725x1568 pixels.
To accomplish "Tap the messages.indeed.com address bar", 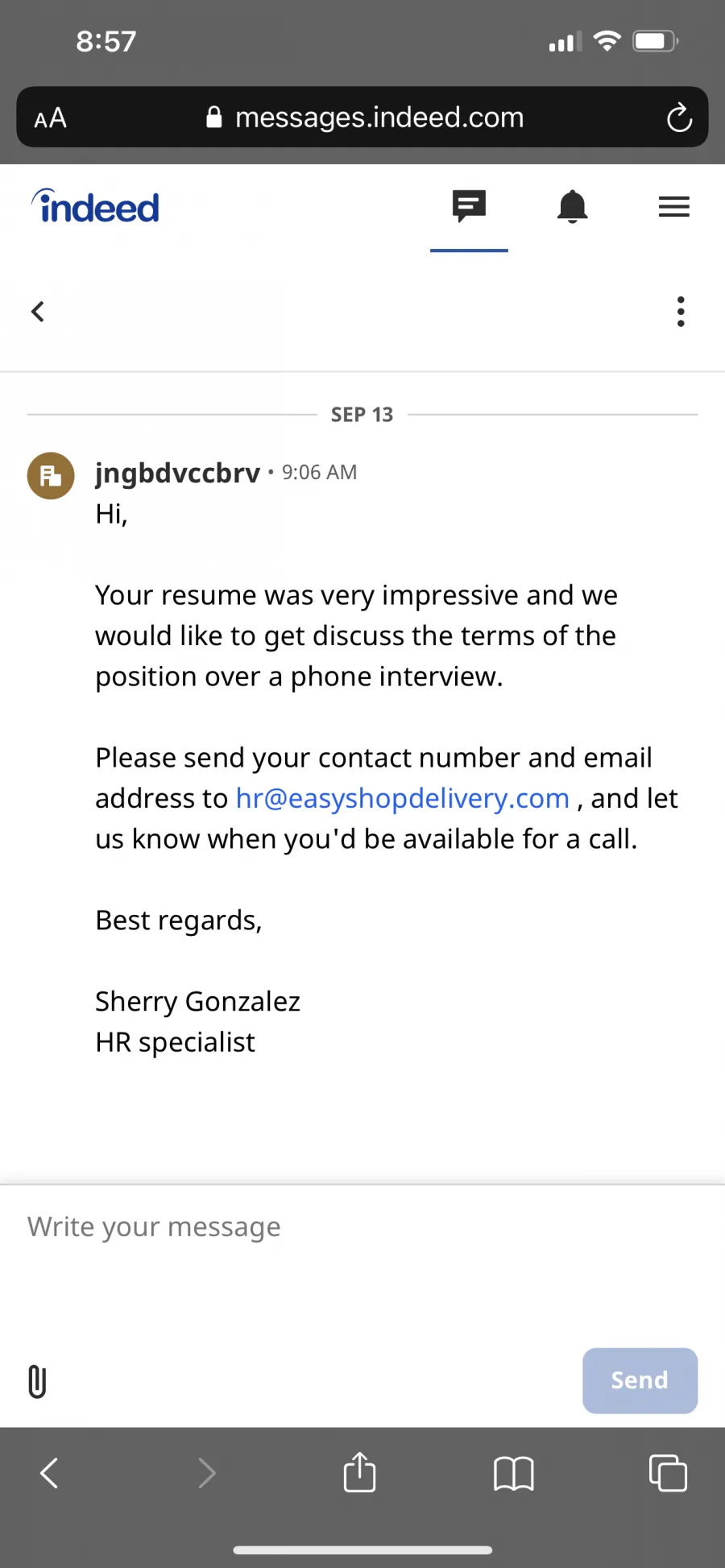I will (x=365, y=118).
